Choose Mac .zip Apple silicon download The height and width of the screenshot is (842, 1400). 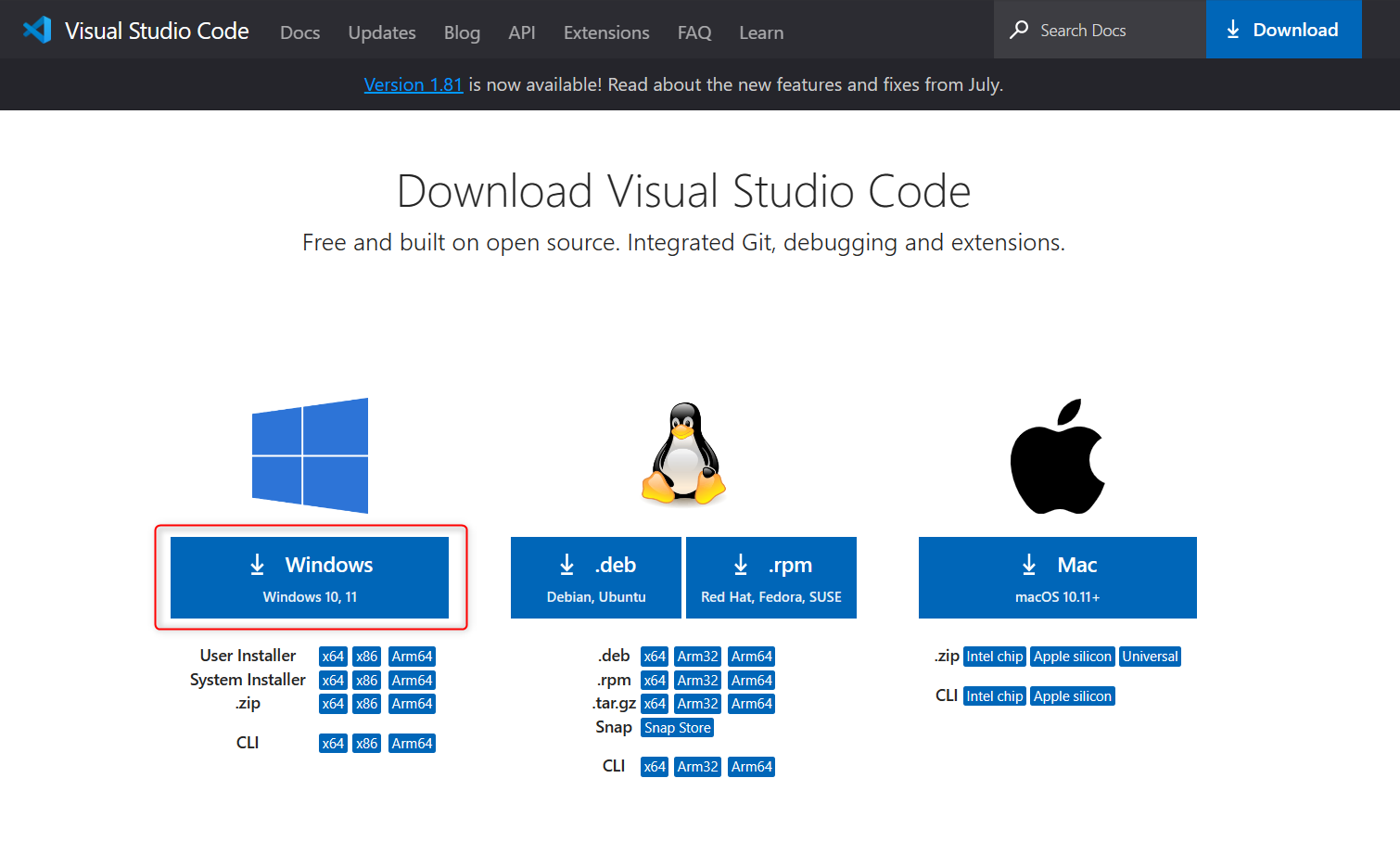click(x=1073, y=657)
